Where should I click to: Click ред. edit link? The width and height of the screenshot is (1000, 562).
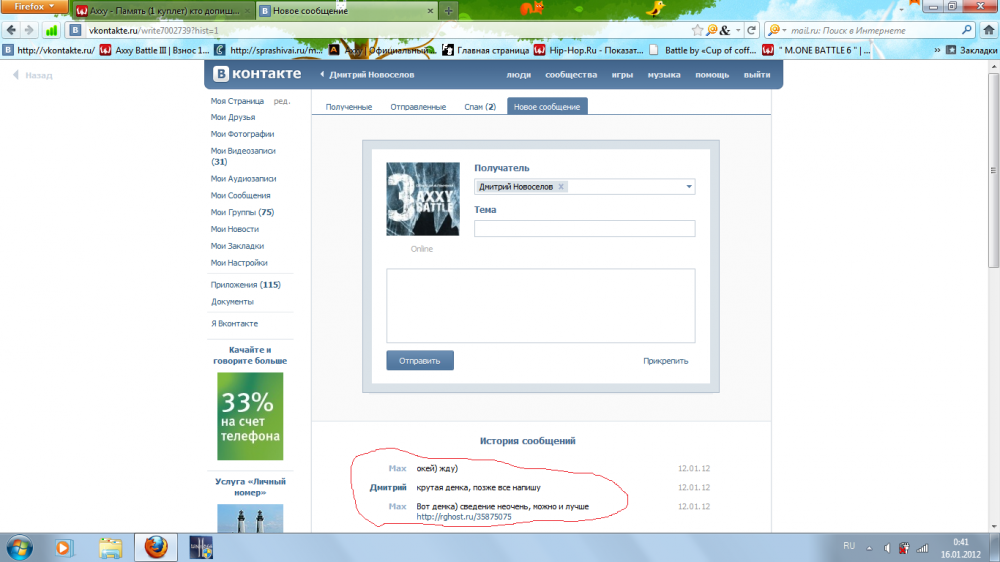[x=281, y=101]
